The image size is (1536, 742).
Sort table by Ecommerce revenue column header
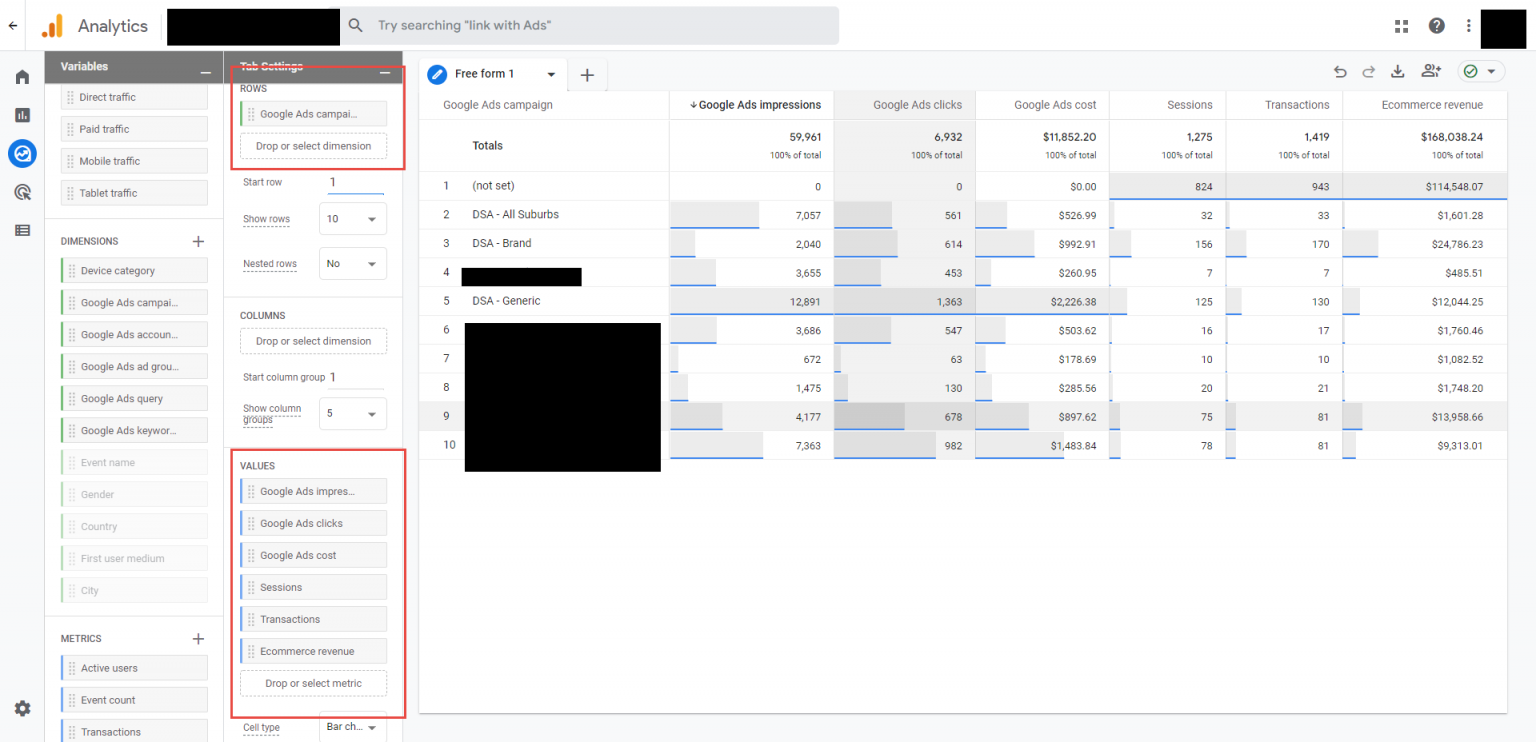pos(1432,105)
